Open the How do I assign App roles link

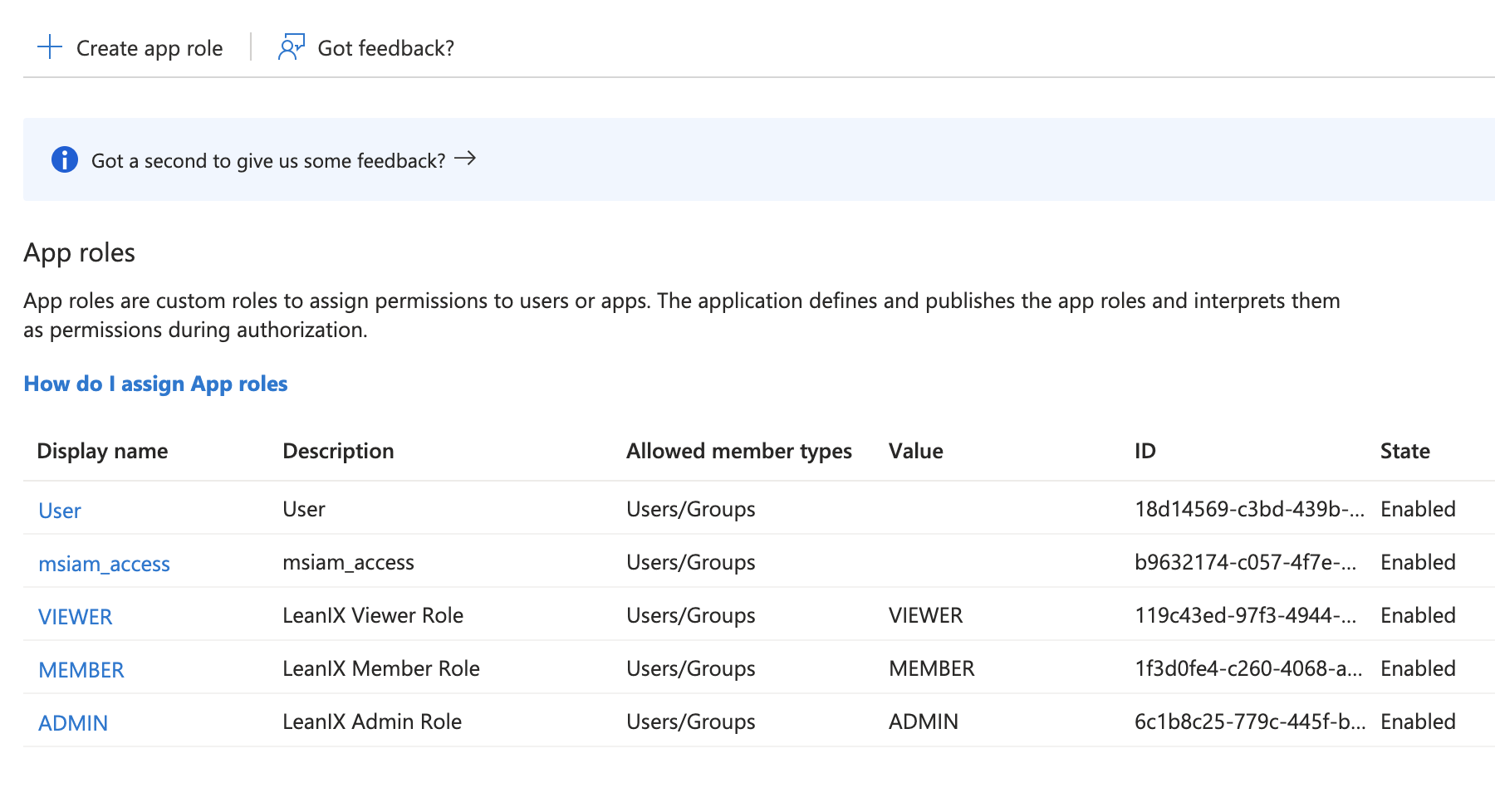[x=155, y=384]
